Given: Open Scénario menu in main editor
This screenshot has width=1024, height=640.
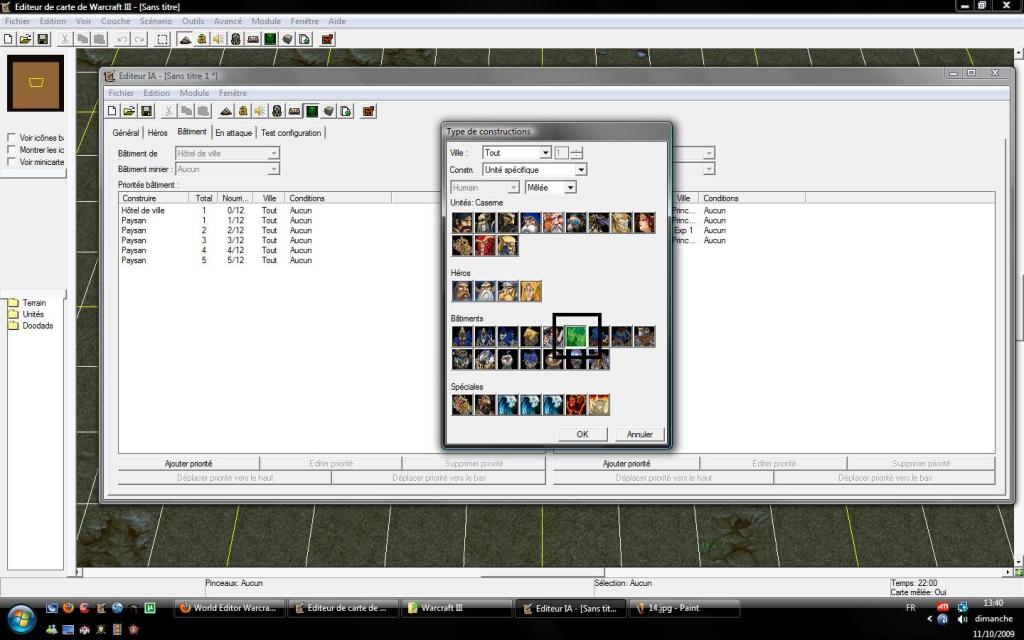Looking at the screenshot, I should pos(155,21).
